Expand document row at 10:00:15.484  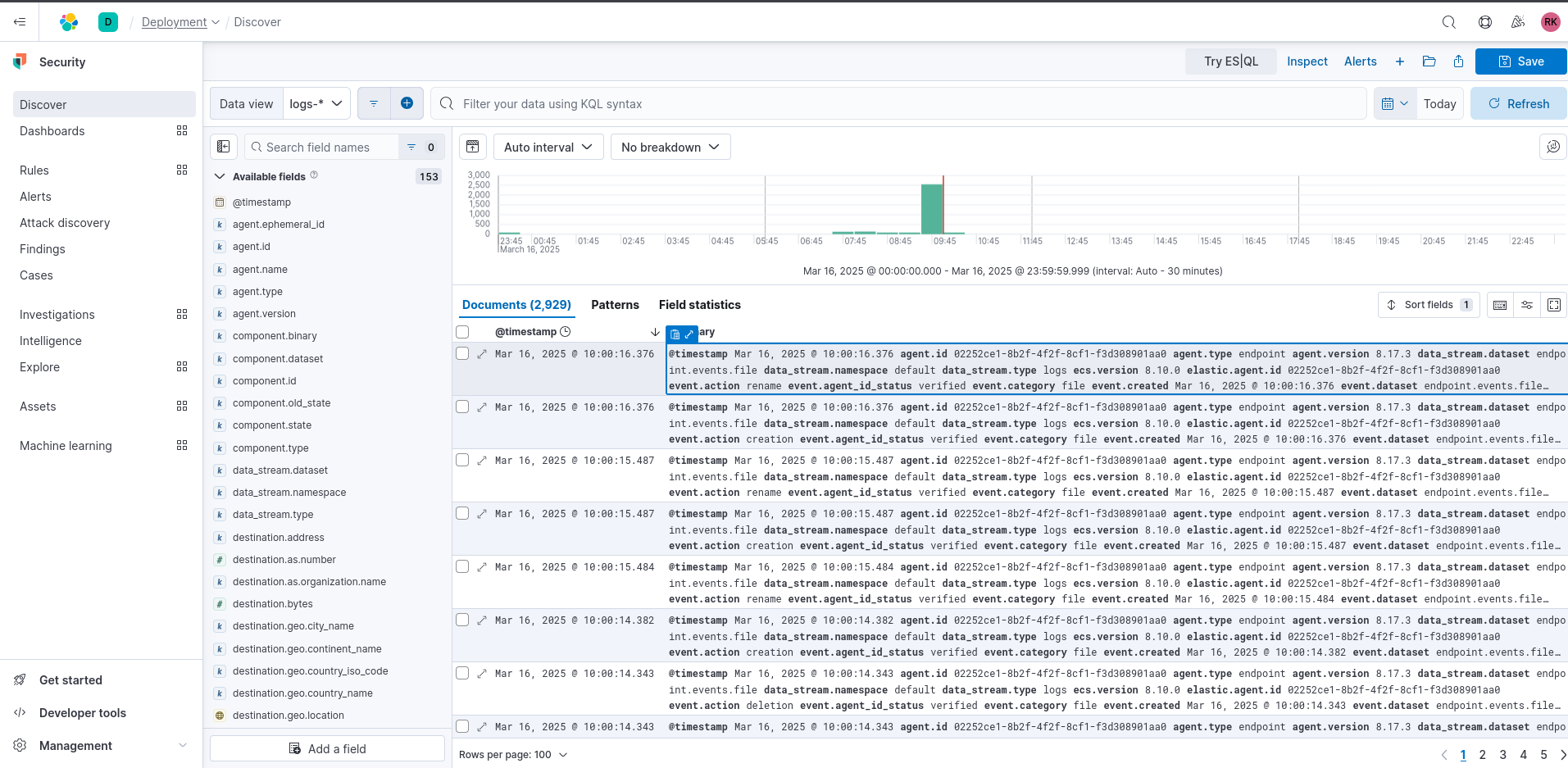click(482, 567)
